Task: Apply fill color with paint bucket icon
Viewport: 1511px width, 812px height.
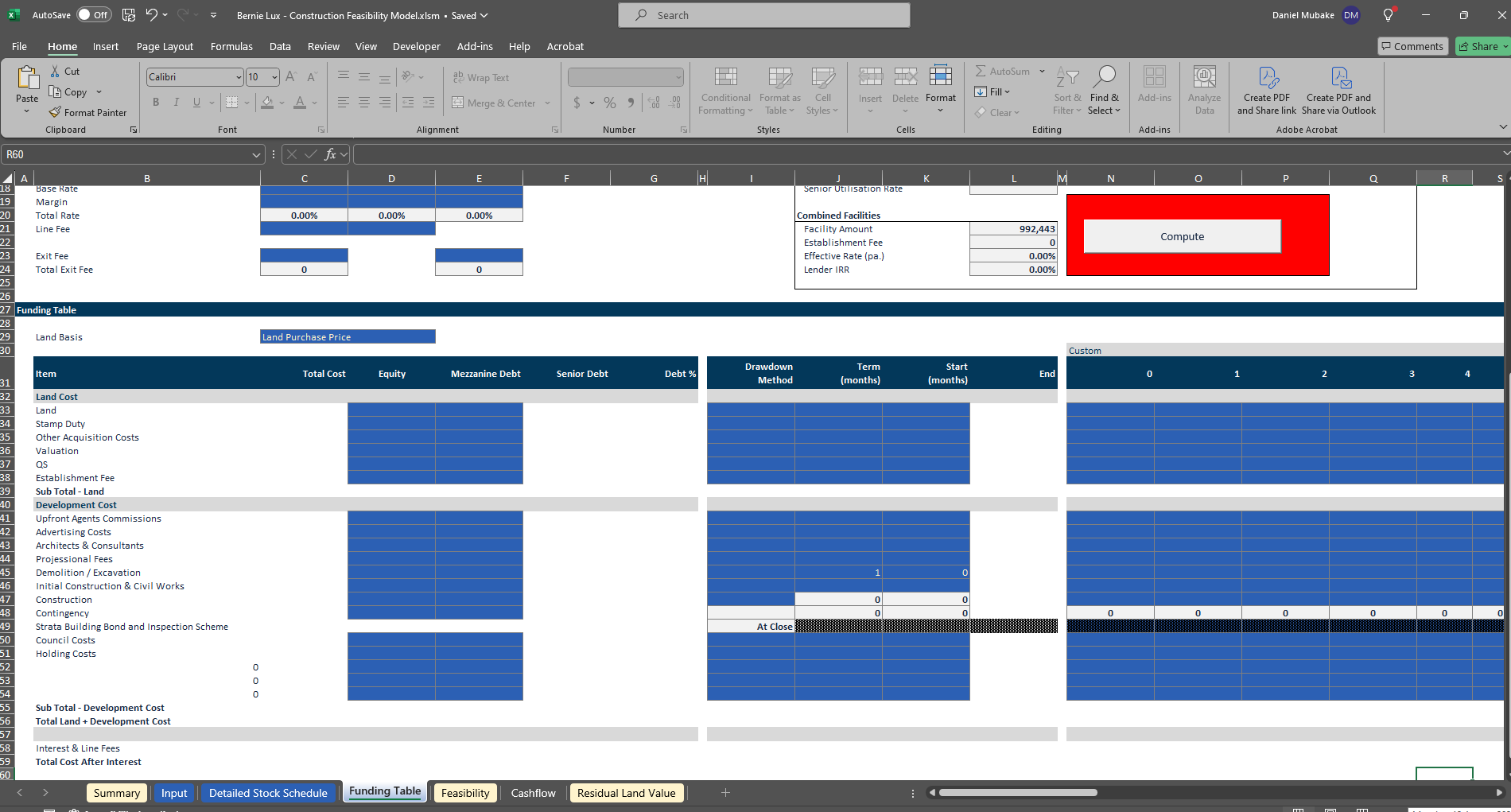Action: (267, 103)
